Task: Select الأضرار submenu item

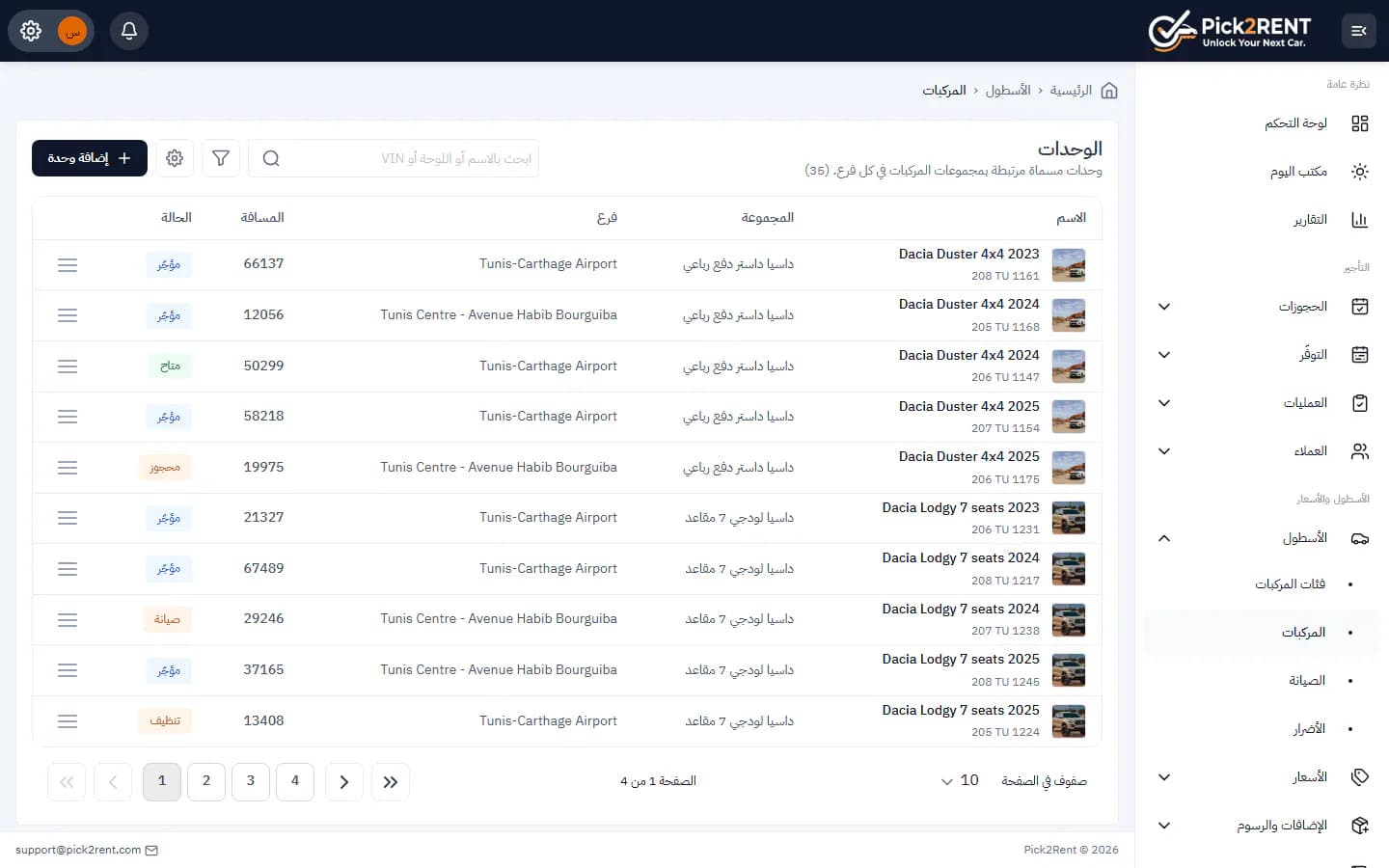Action: click(1262, 729)
